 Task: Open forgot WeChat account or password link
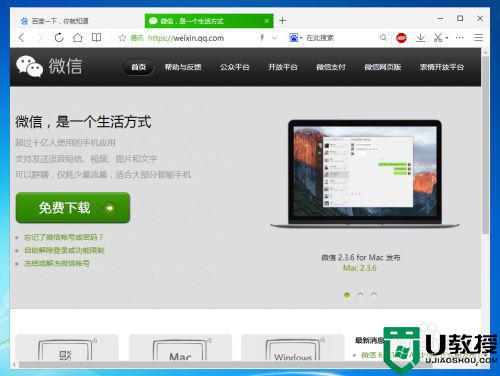[x=64, y=237]
